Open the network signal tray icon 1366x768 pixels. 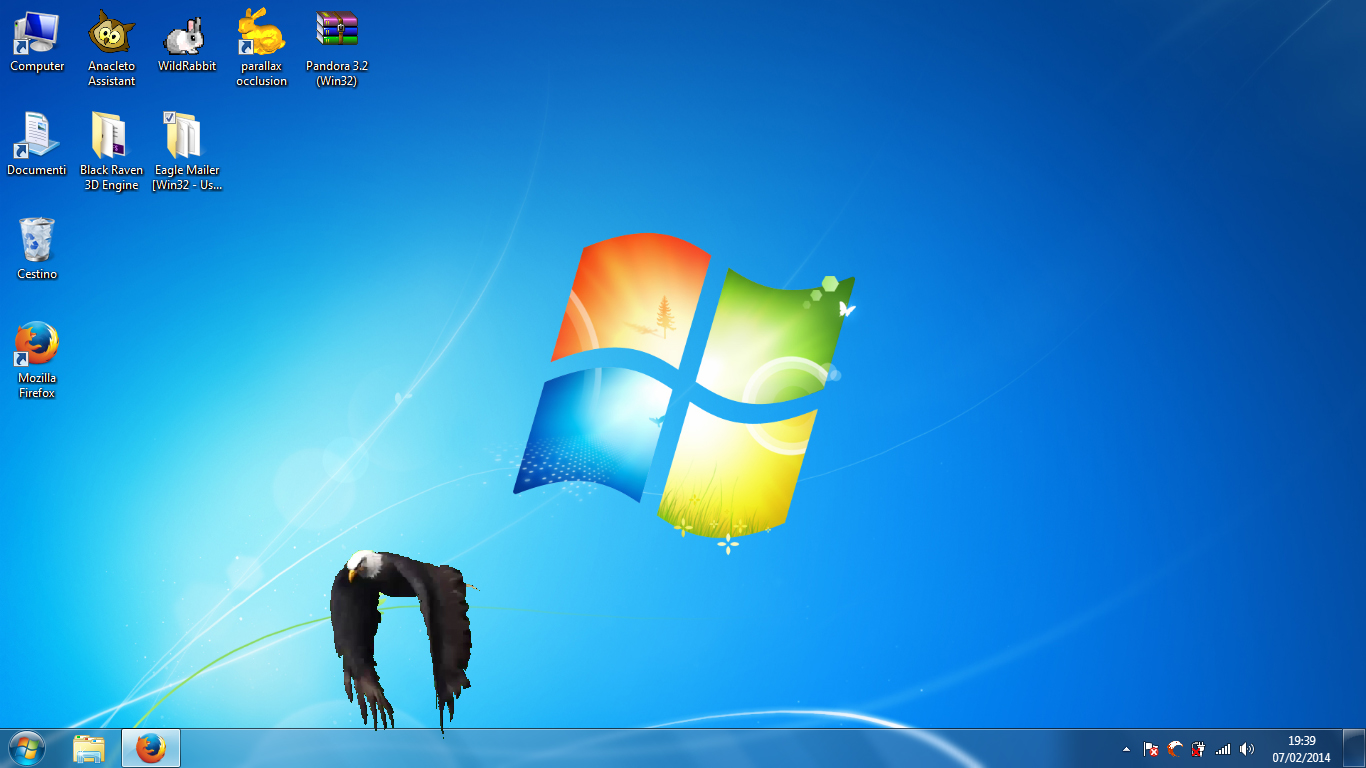tap(1222, 749)
